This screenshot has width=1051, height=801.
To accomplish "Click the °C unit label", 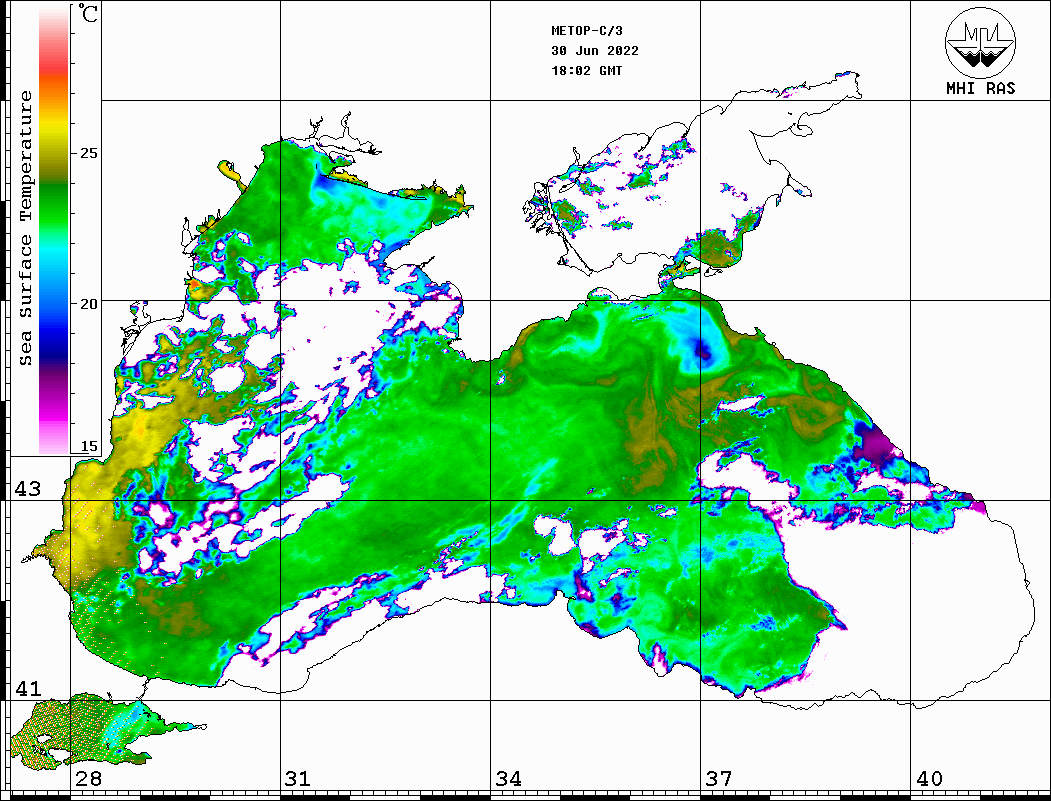I will tap(88, 13).
